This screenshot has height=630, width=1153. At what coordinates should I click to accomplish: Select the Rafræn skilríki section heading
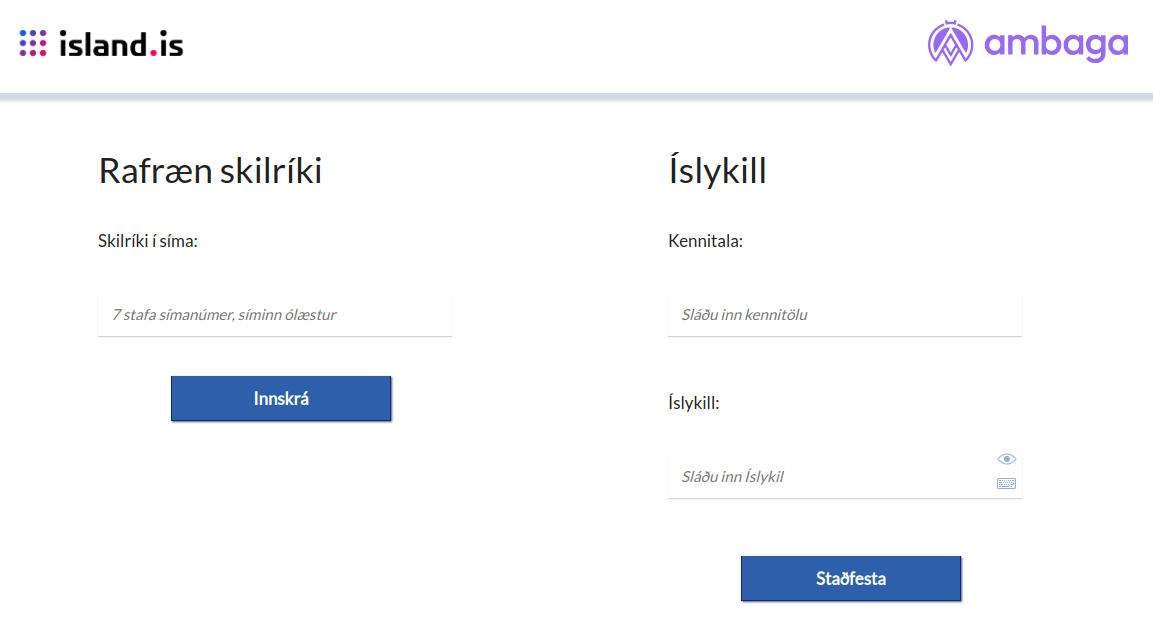[x=210, y=170]
